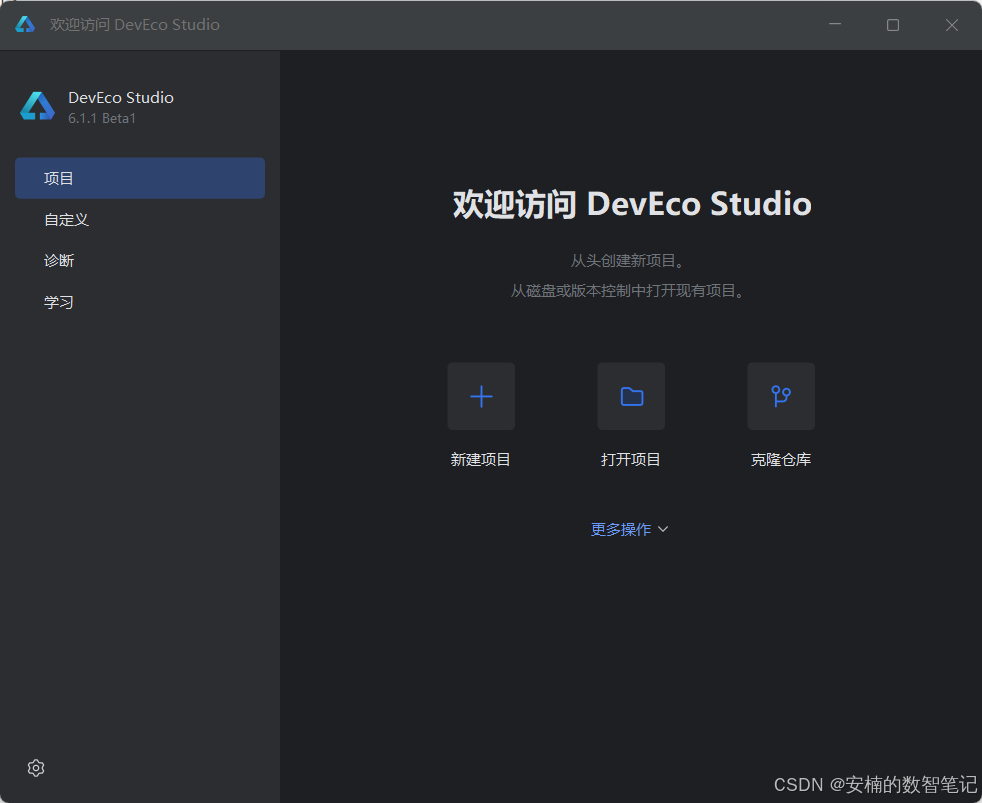Click the 从头创建新项目 description text
Image resolution: width=982 pixels, height=803 pixels.
click(x=628, y=261)
